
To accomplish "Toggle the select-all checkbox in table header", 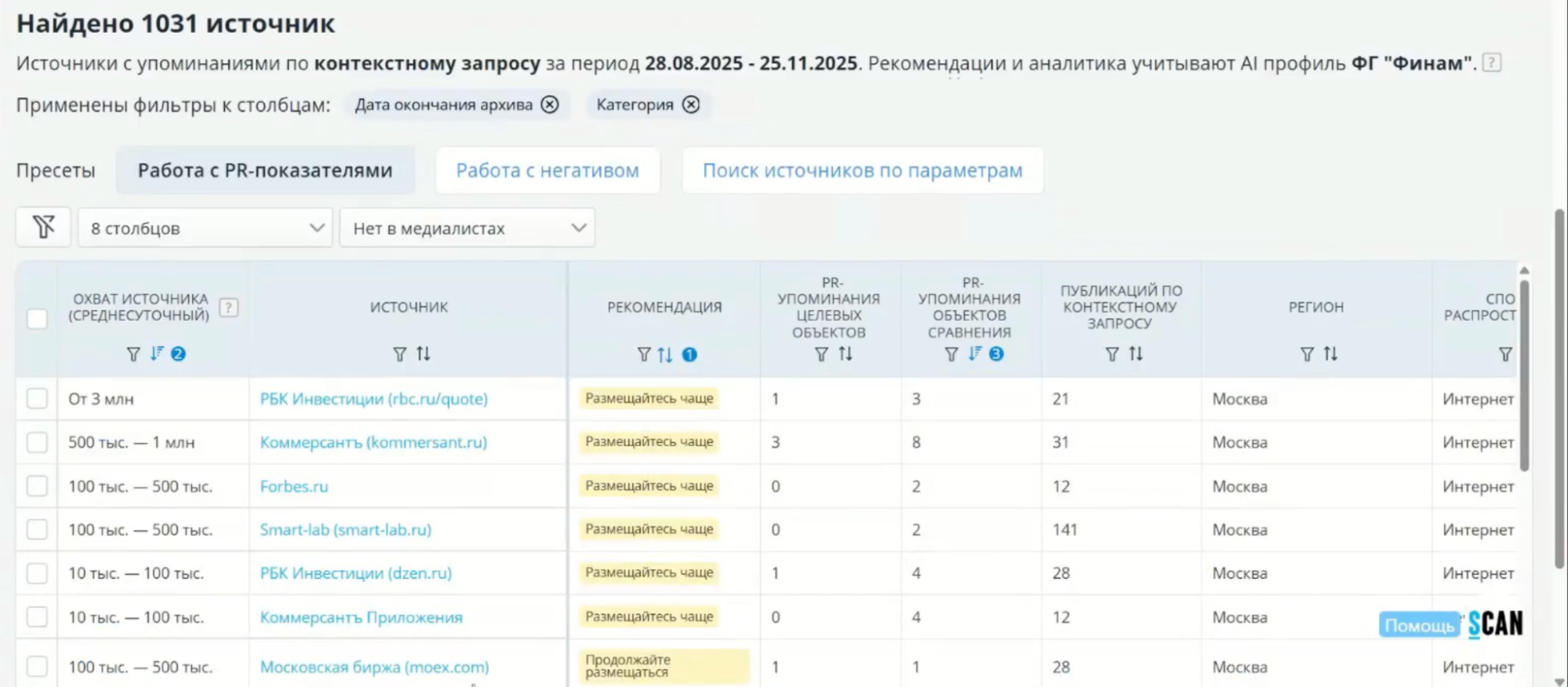I will [x=37, y=319].
